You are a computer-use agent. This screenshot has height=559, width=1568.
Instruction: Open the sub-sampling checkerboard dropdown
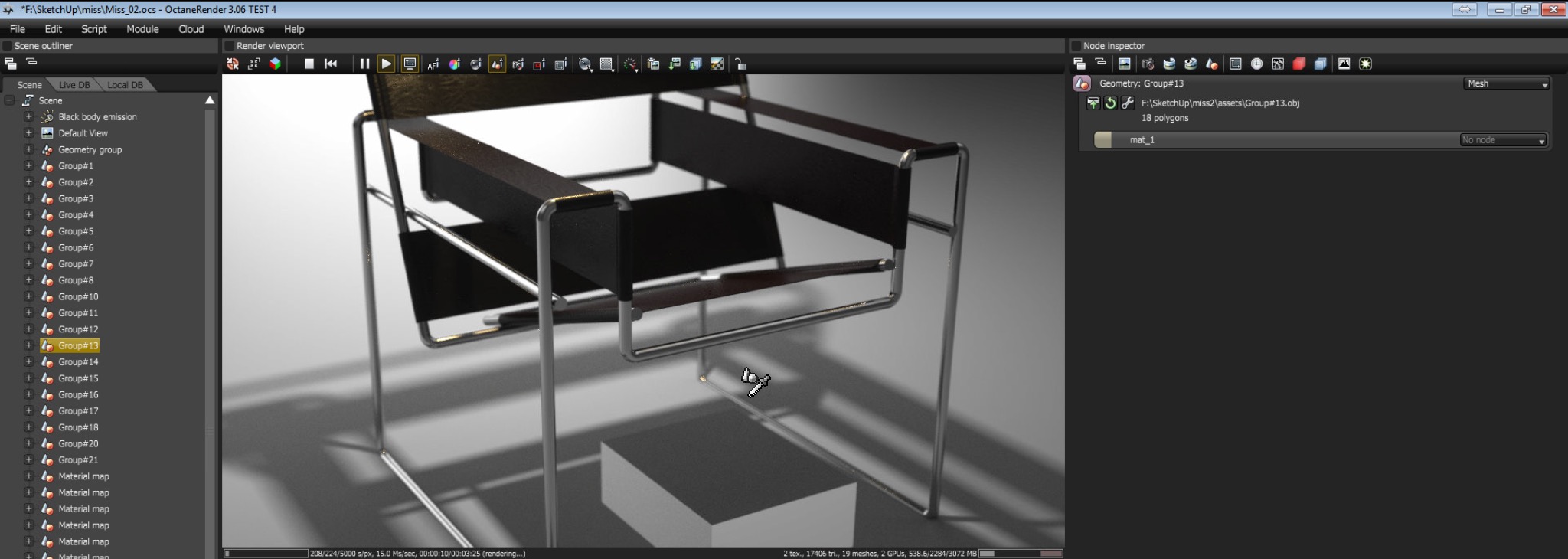point(607,64)
